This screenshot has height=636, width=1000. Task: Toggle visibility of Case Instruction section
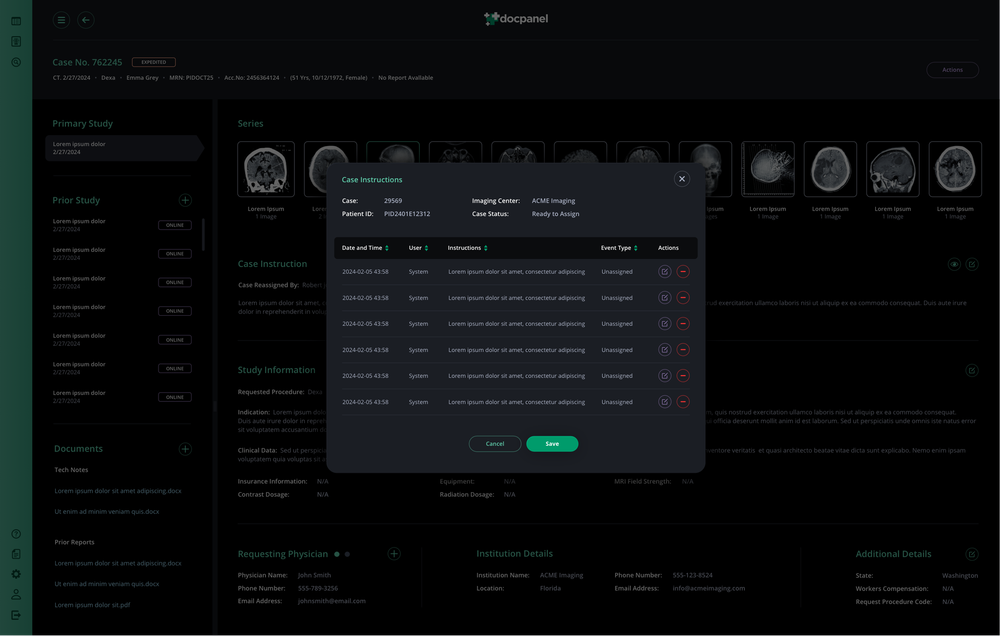956,263
